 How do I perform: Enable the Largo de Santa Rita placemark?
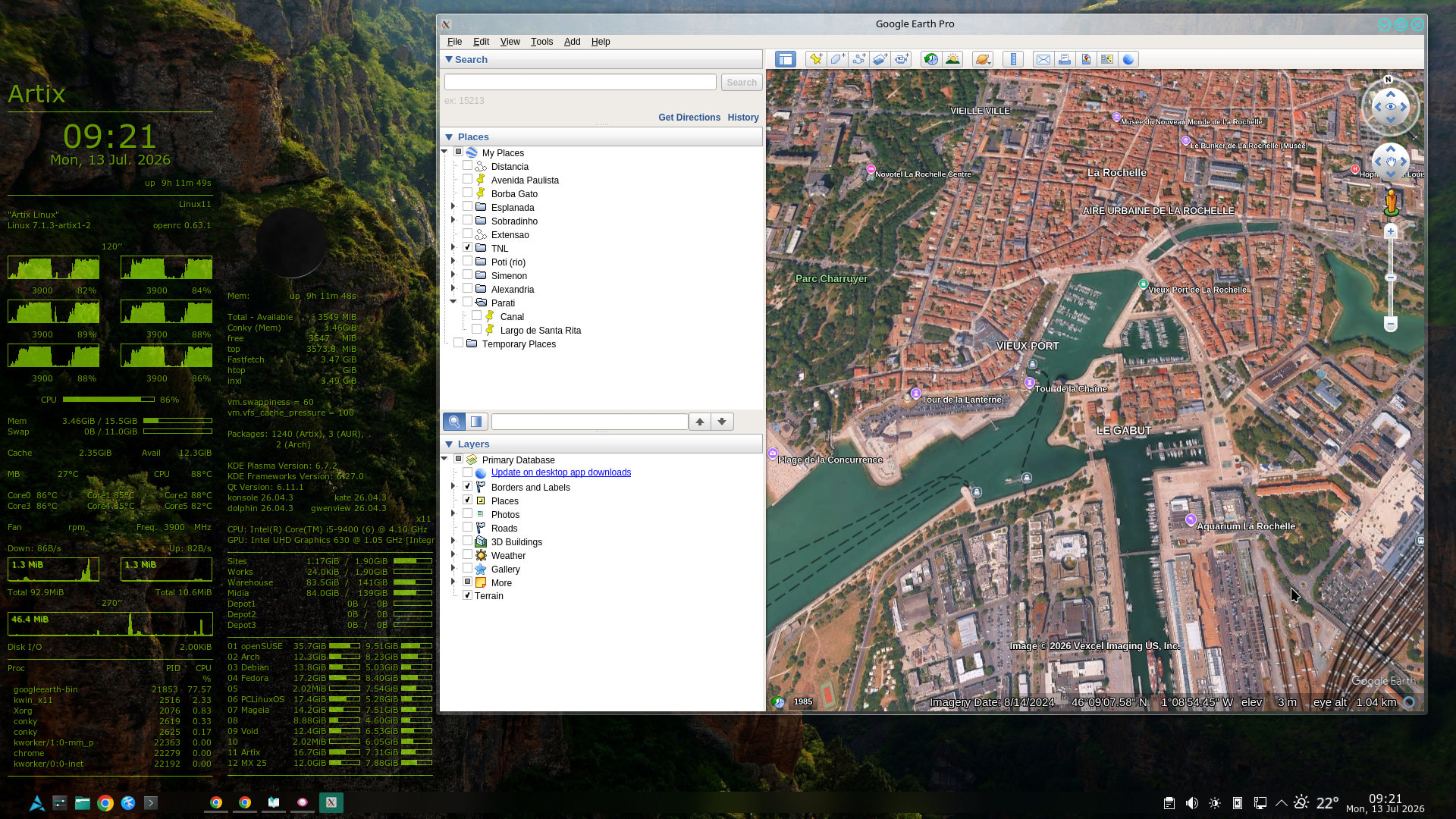pos(476,330)
